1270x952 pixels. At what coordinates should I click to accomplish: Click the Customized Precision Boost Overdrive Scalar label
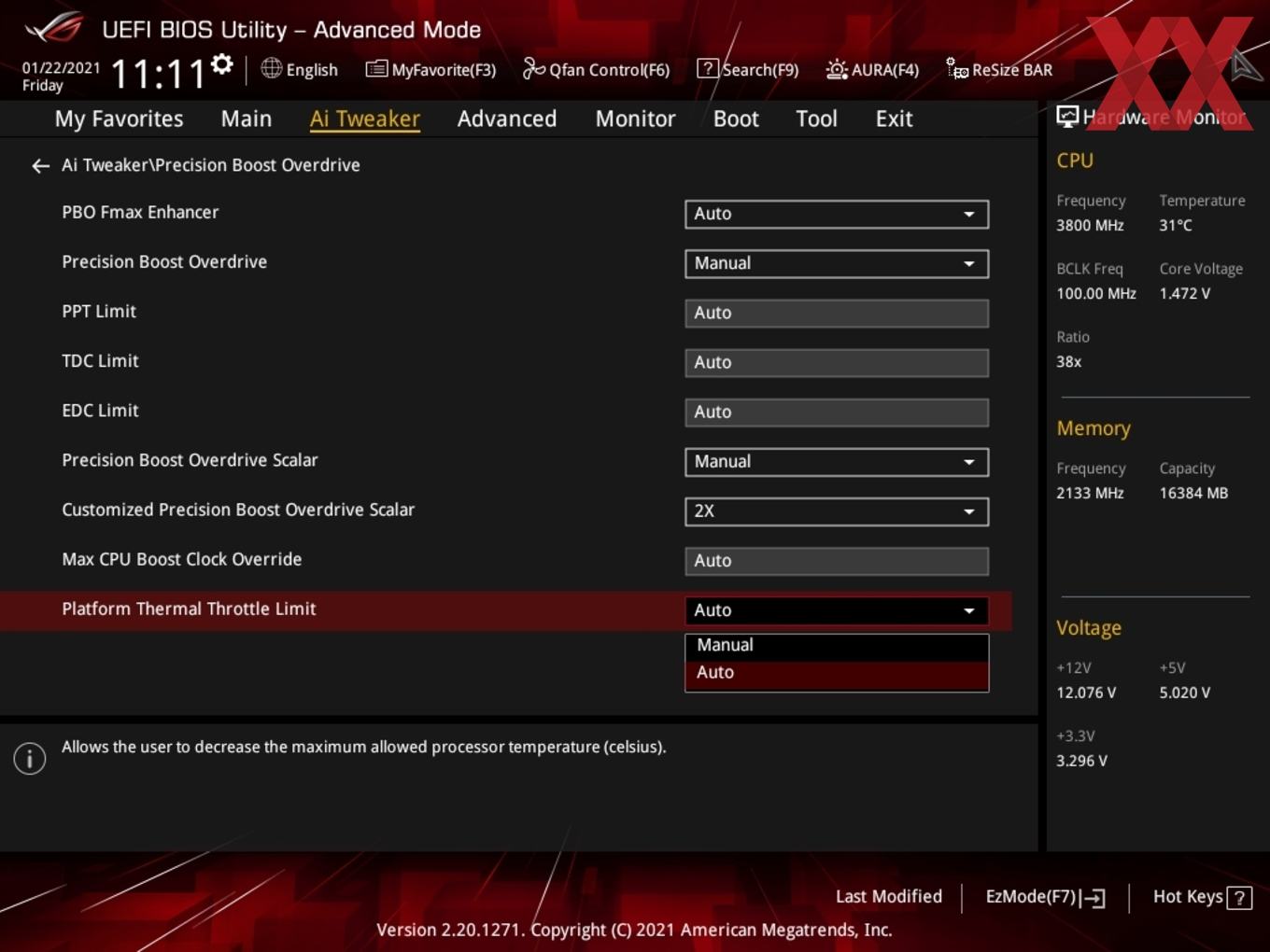click(238, 511)
